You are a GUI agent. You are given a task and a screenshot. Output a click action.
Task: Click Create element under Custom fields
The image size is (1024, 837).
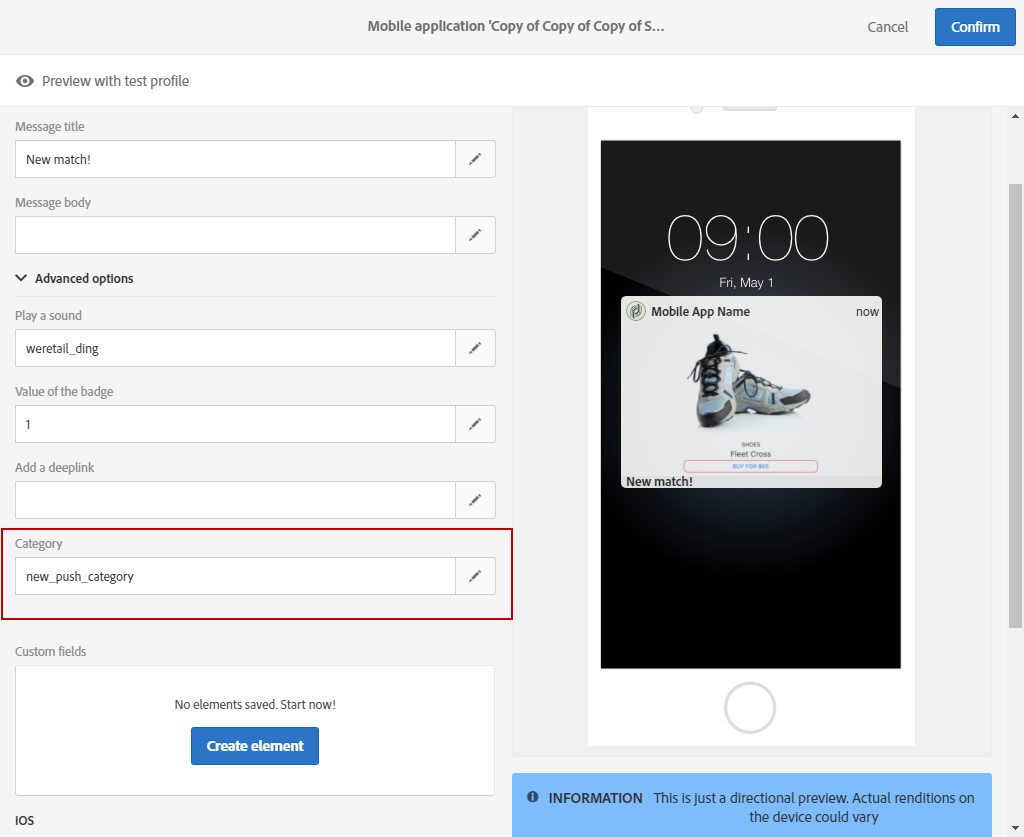tap(255, 746)
